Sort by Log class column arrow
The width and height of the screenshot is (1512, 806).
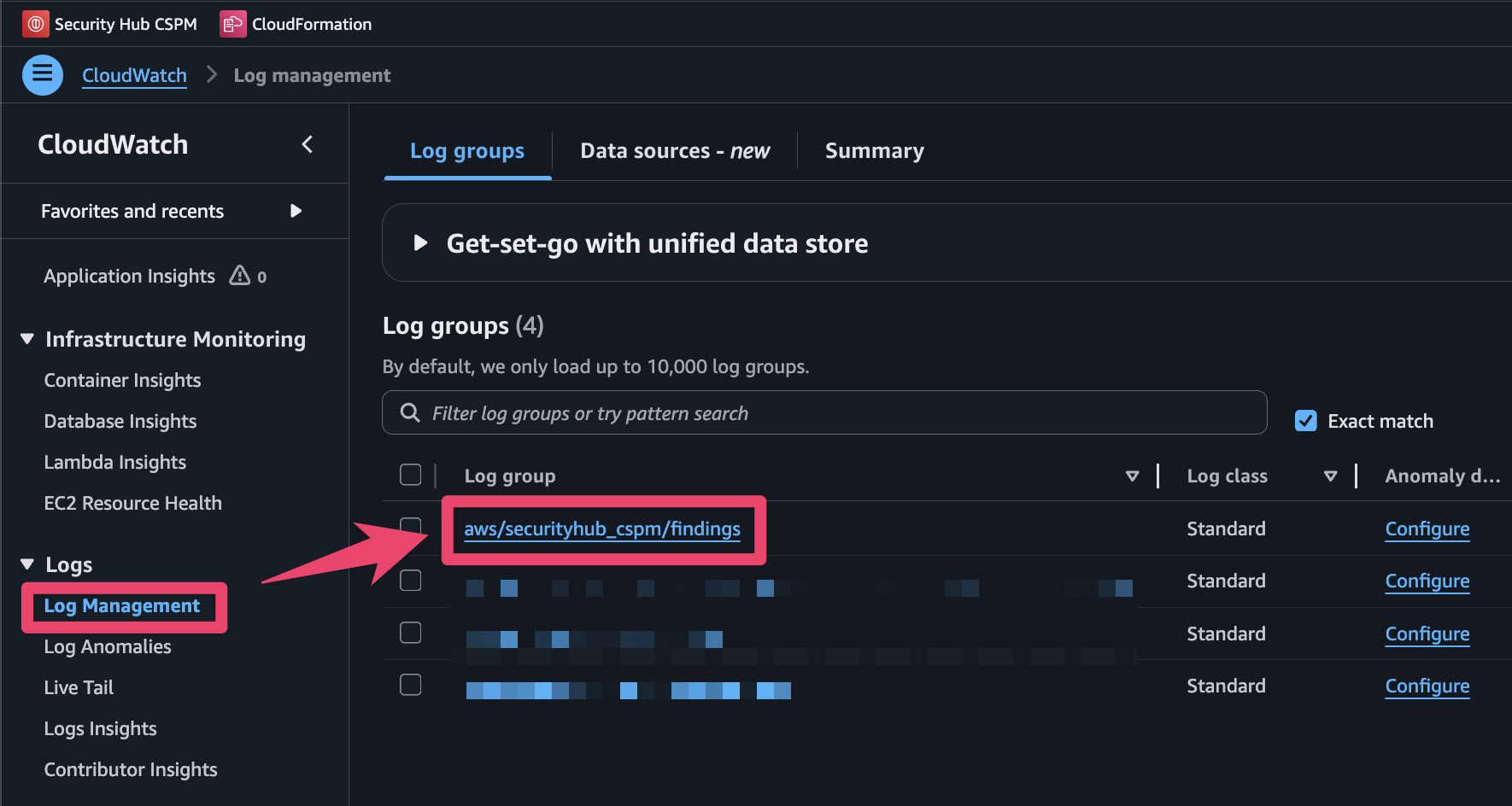1330,476
